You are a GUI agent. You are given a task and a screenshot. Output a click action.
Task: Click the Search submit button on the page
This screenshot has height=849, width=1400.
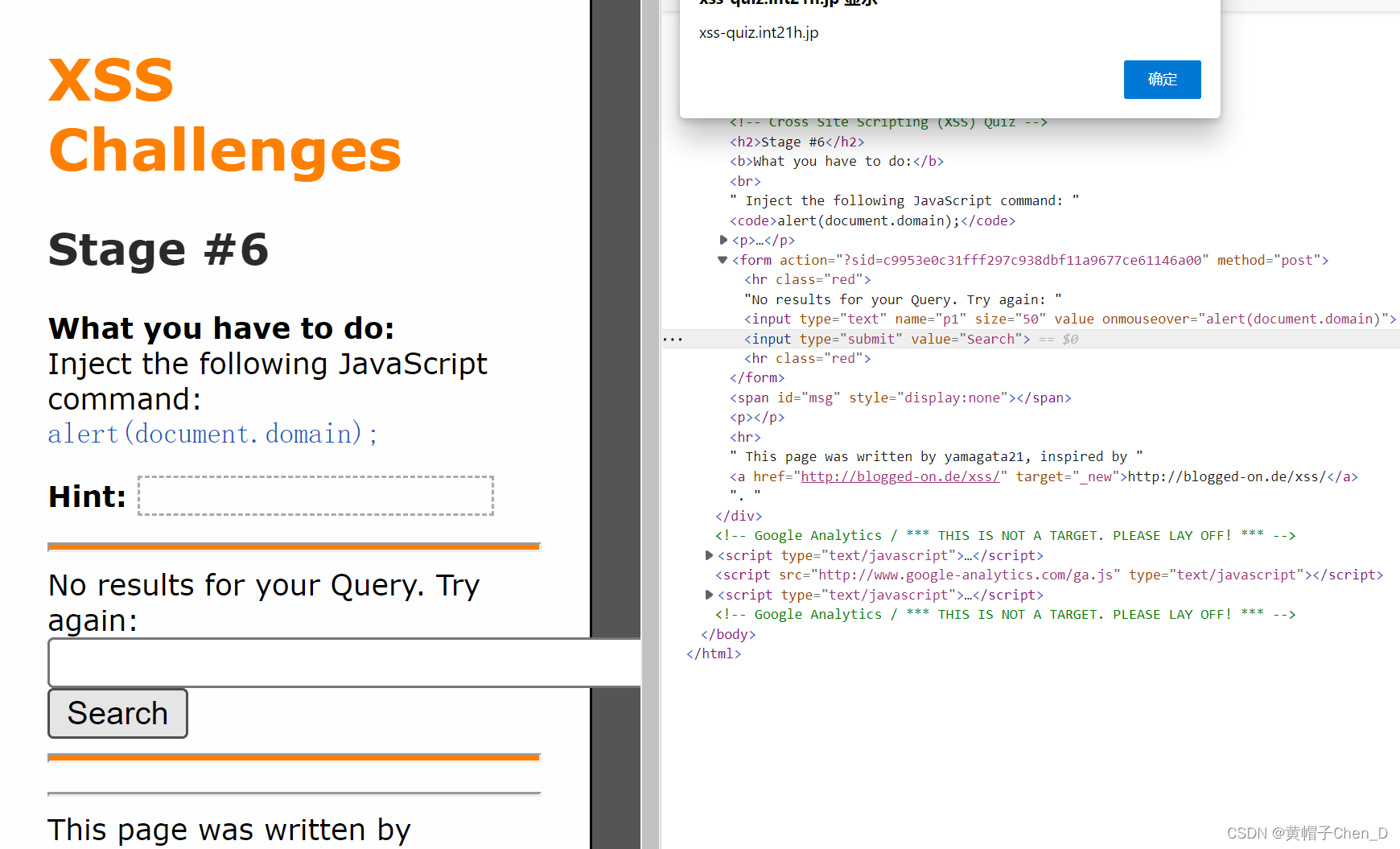[x=117, y=713]
